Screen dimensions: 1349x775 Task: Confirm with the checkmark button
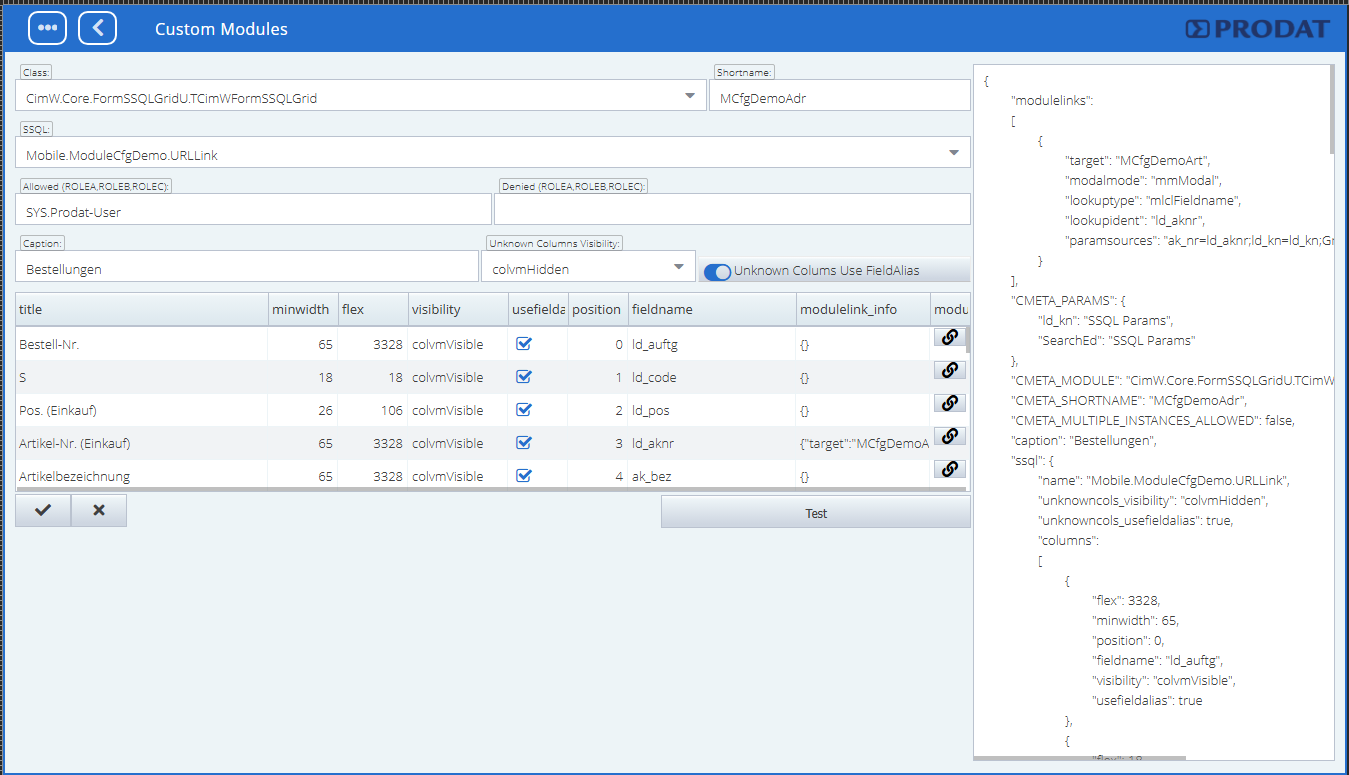[43, 511]
